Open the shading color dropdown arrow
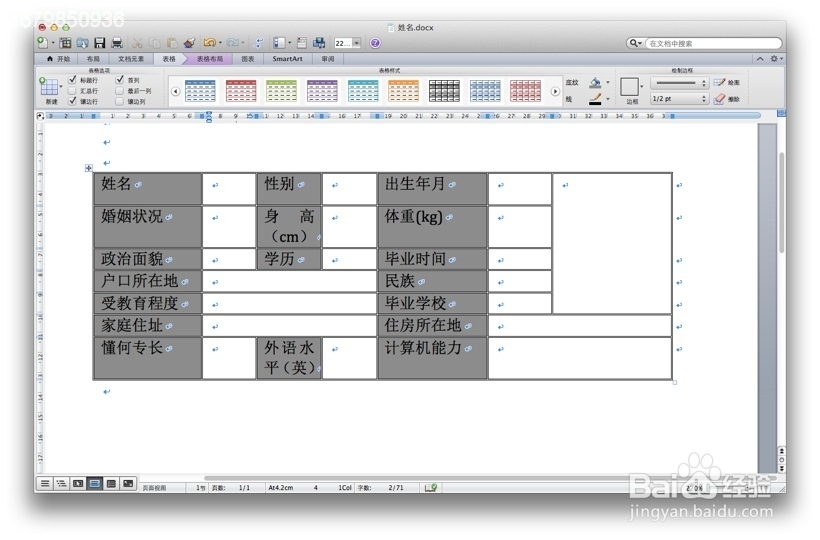This screenshot has height=540, width=820. [x=608, y=83]
